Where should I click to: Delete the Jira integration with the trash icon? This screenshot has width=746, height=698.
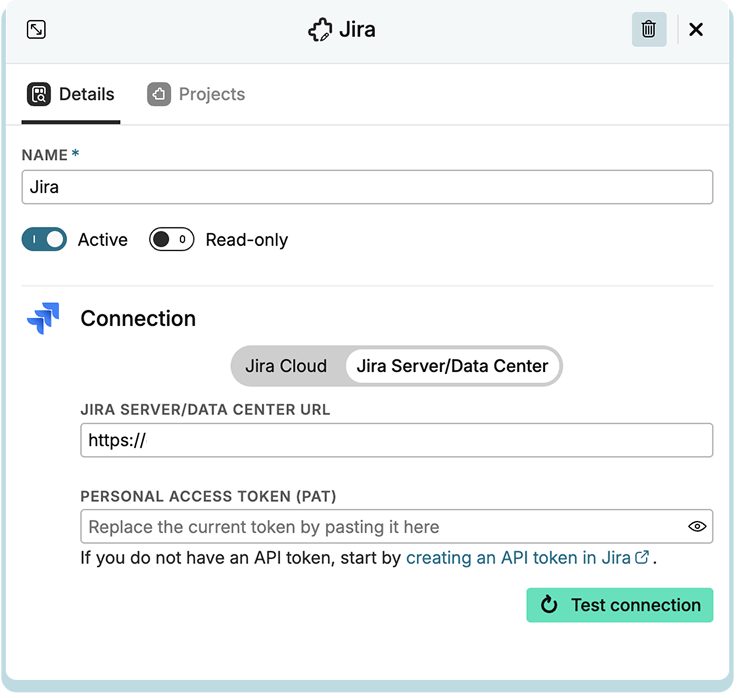click(x=648, y=29)
